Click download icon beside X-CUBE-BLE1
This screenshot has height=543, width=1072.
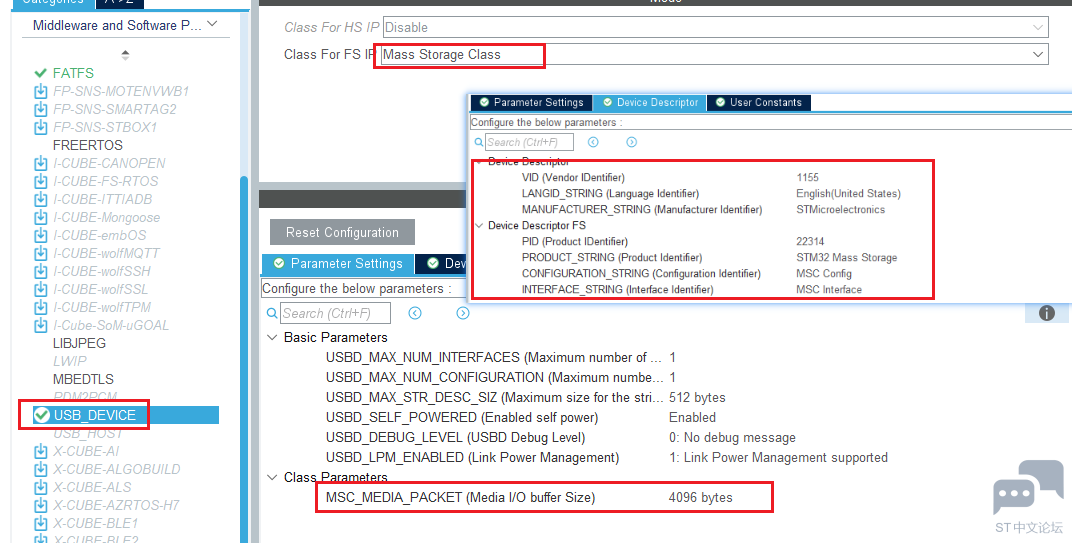pos(40,523)
